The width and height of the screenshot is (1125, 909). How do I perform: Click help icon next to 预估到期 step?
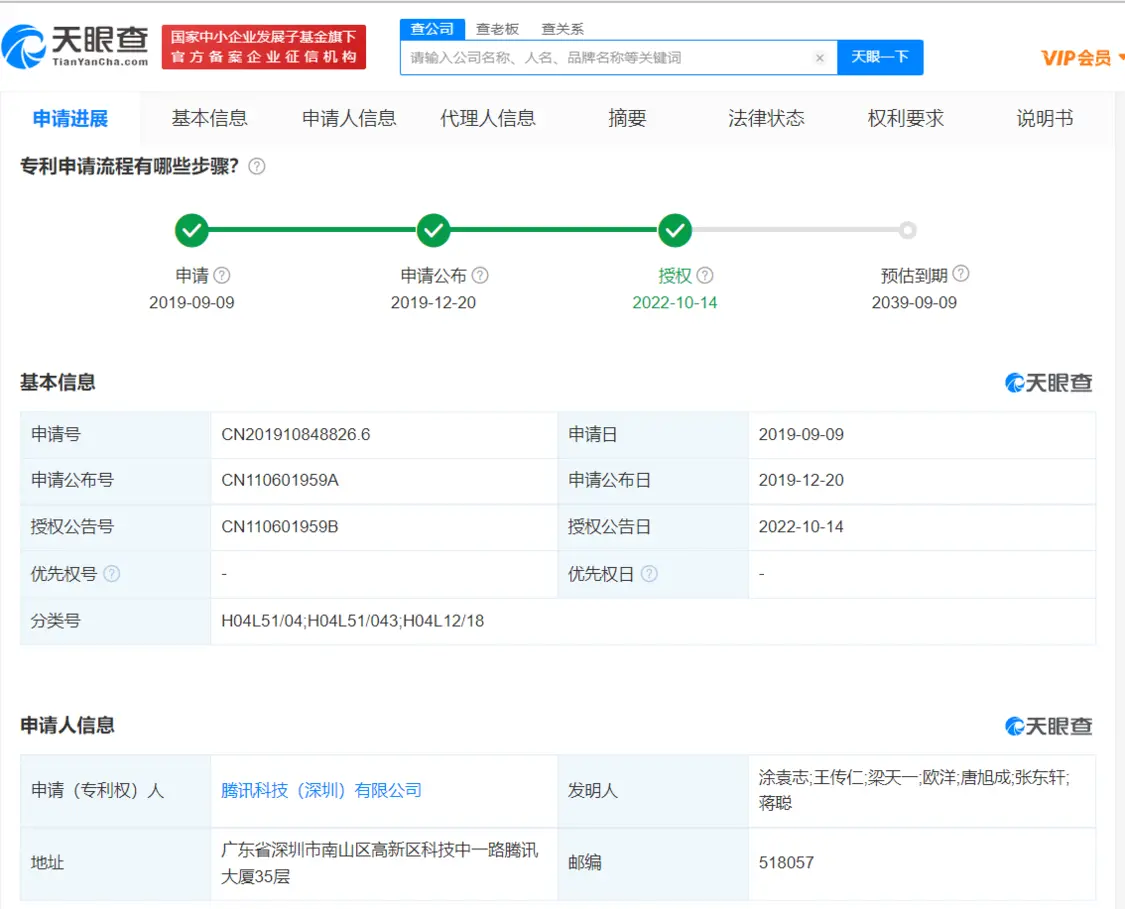[961, 274]
